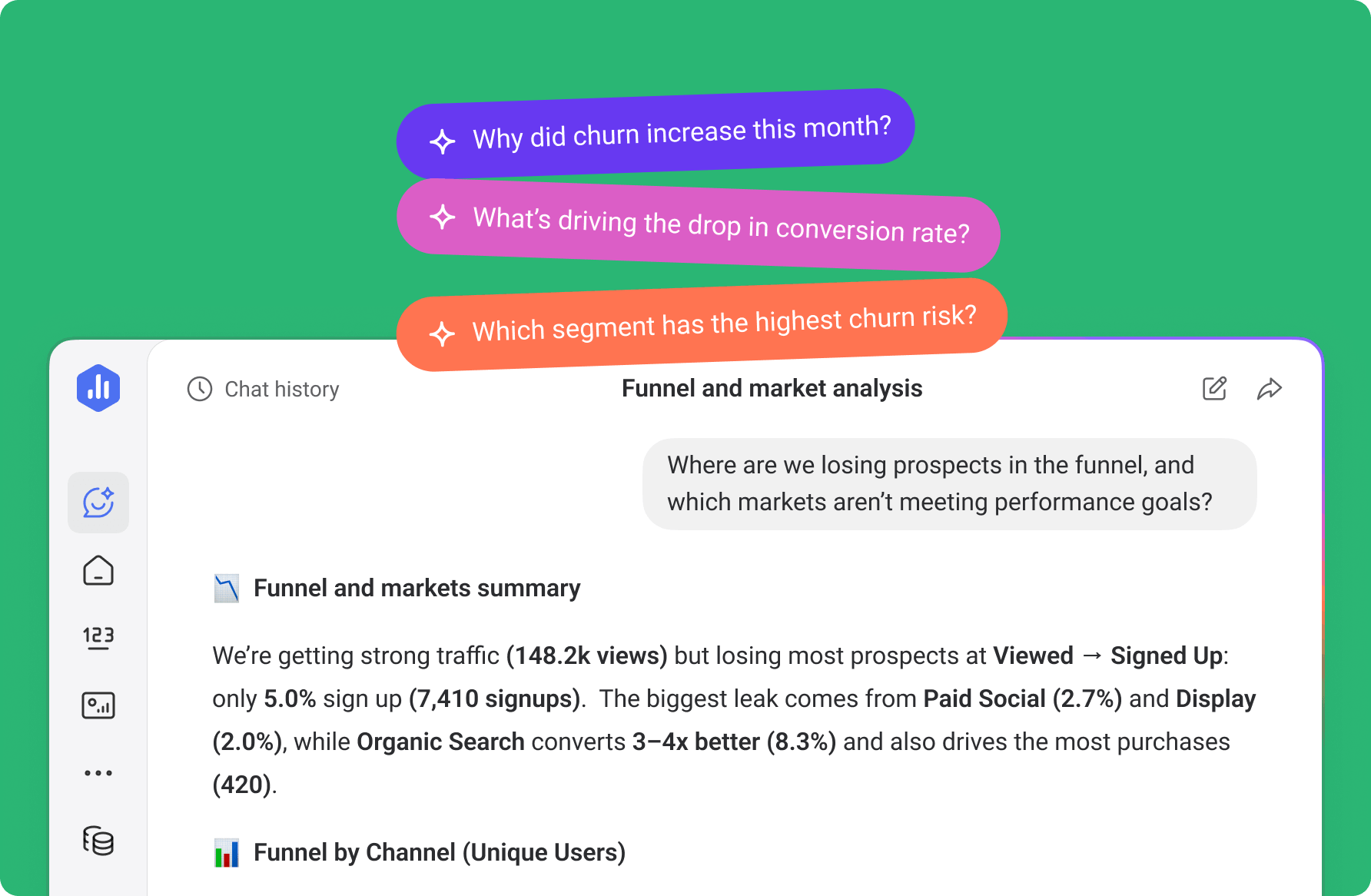Click the app logo at the top of sidebar
Image resolution: width=1371 pixels, height=896 pixels.
[98, 389]
